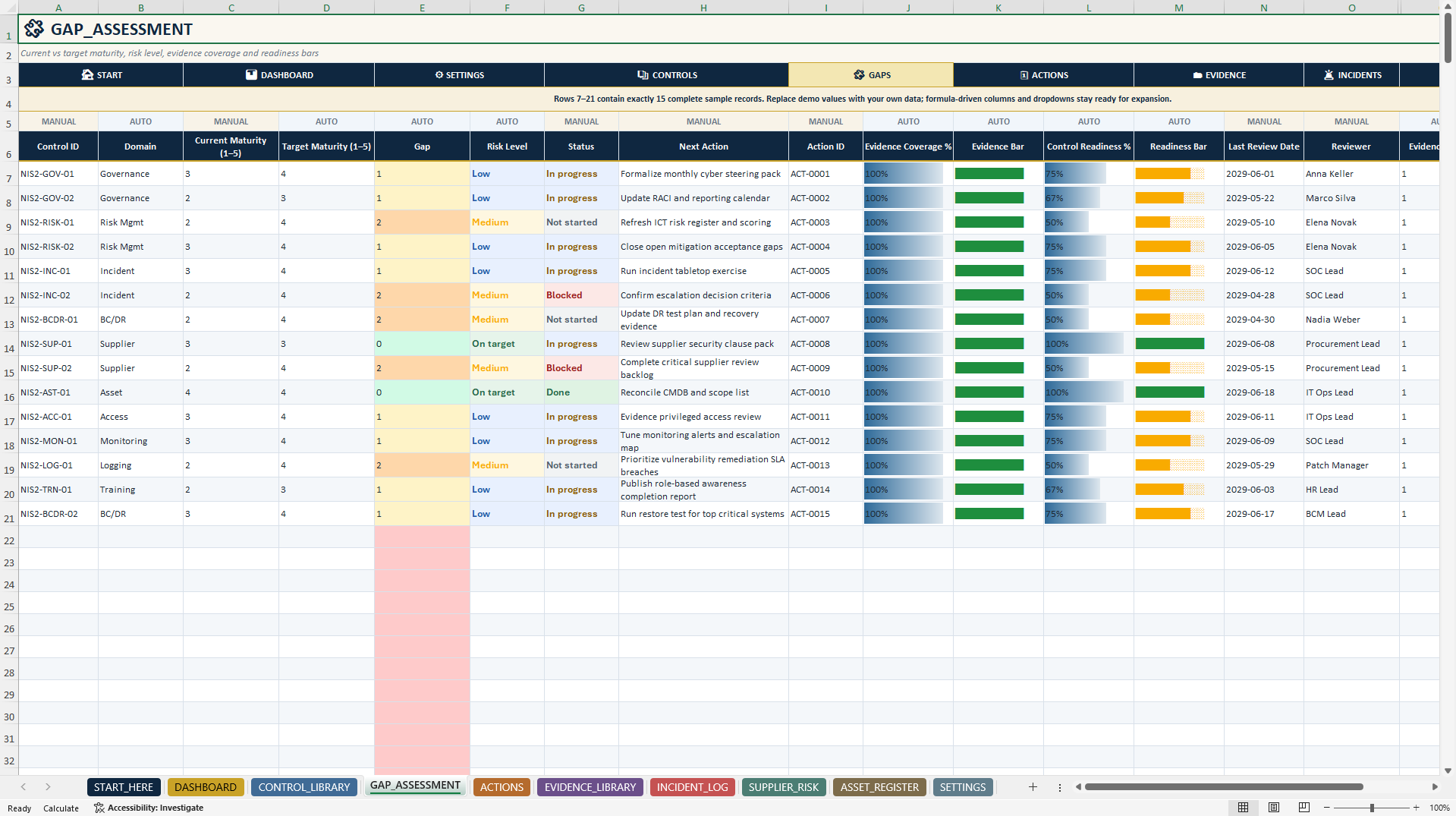Viewport: 1456px width, 816px height.
Task: Switch to the DASHBOARD sheet tab
Action: (x=206, y=787)
